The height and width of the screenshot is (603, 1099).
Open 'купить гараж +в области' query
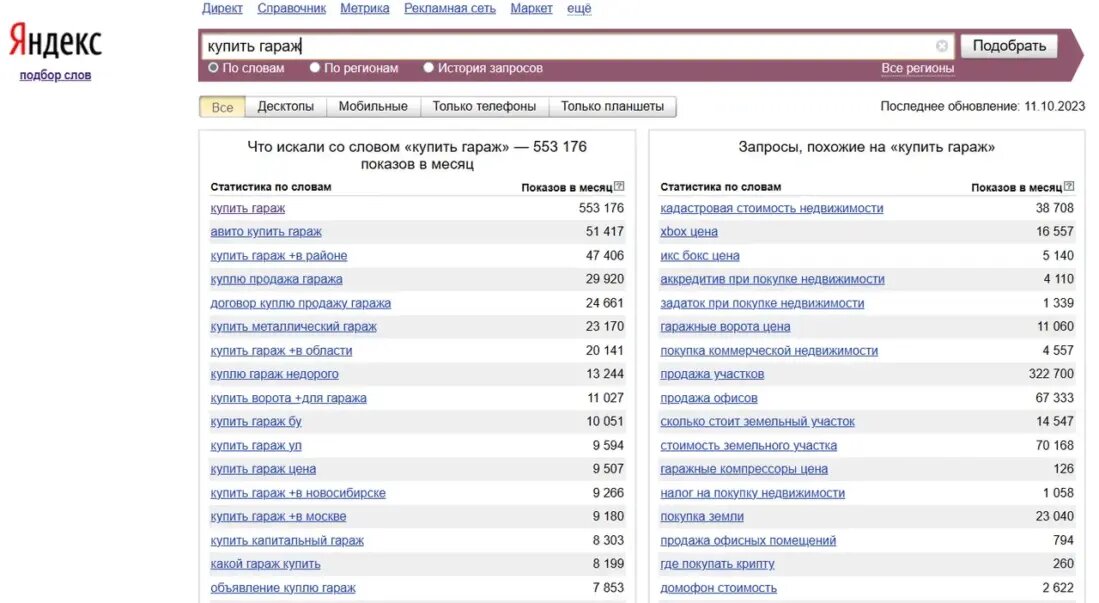click(x=281, y=351)
